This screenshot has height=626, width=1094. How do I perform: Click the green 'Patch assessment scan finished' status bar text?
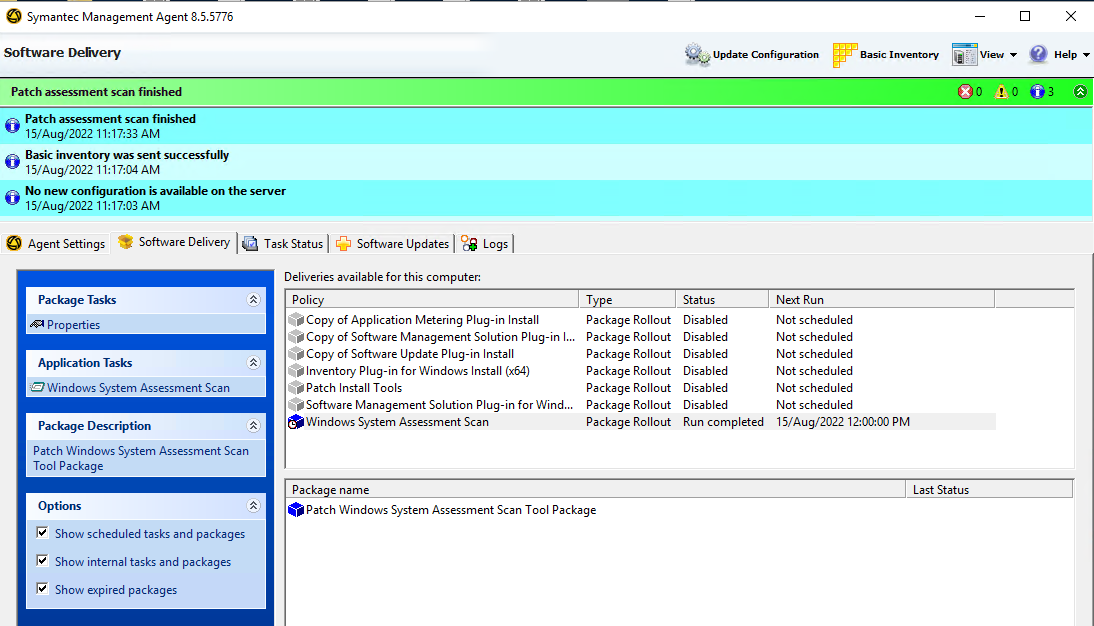[96, 92]
